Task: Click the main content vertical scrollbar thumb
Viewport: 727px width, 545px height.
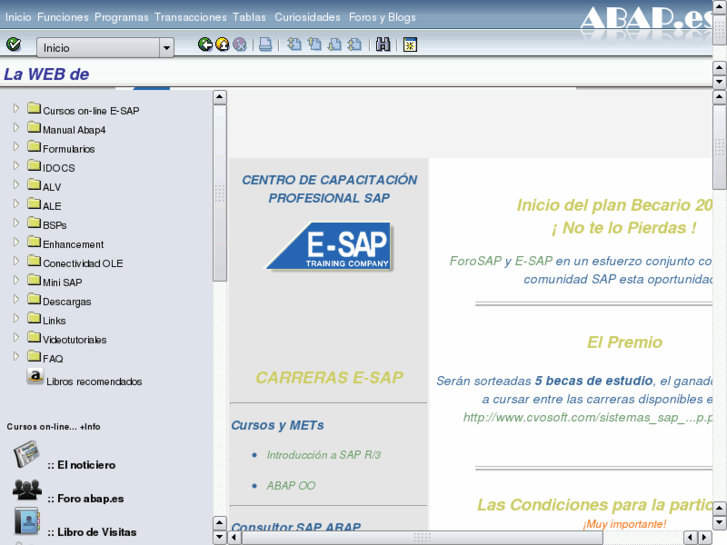Action: pos(719,160)
